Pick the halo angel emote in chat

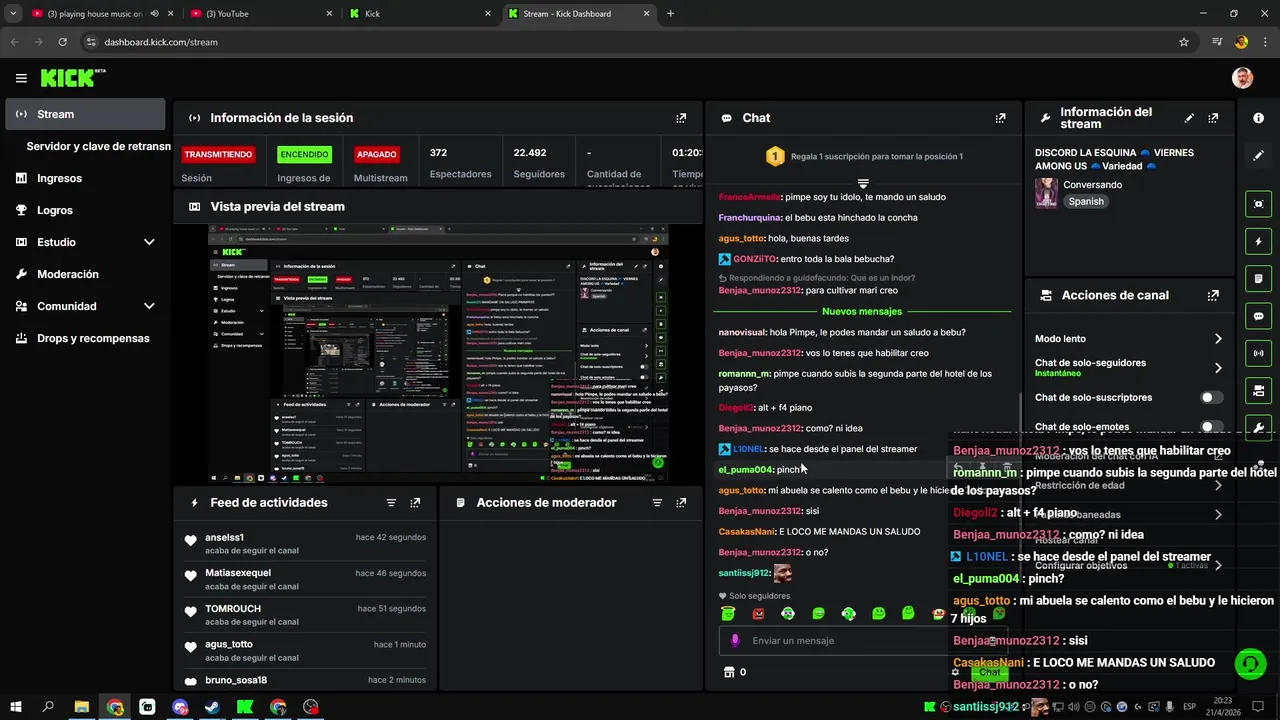(x=728, y=613)
